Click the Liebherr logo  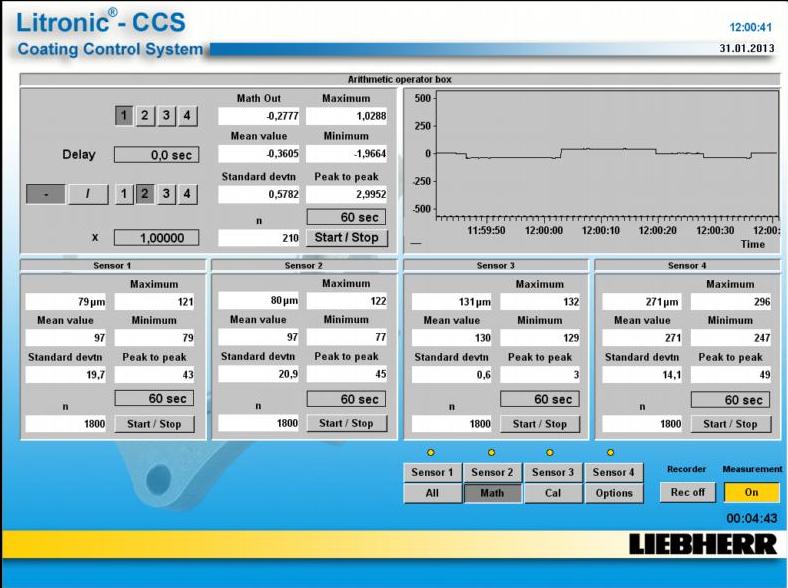pos(702,544)
